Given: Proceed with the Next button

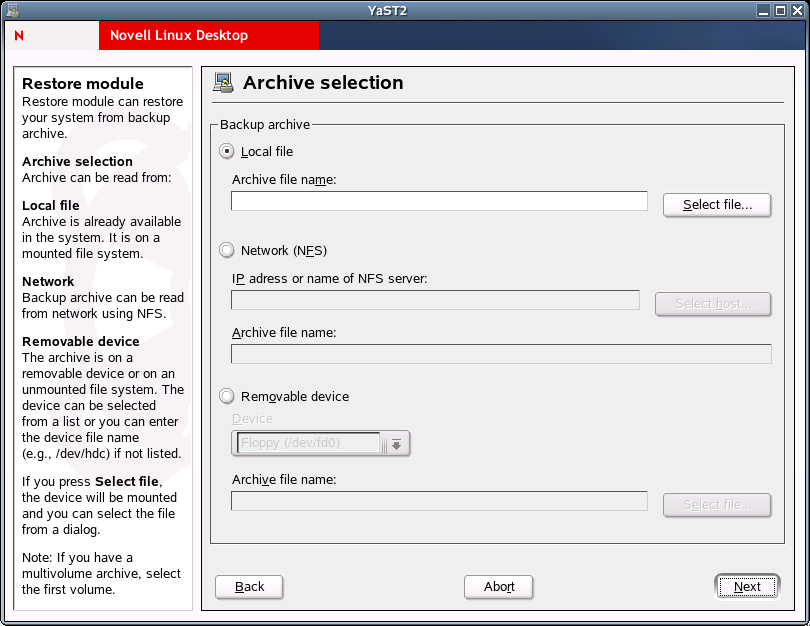Looking at the screenshot, I should [x=747, y=587].
